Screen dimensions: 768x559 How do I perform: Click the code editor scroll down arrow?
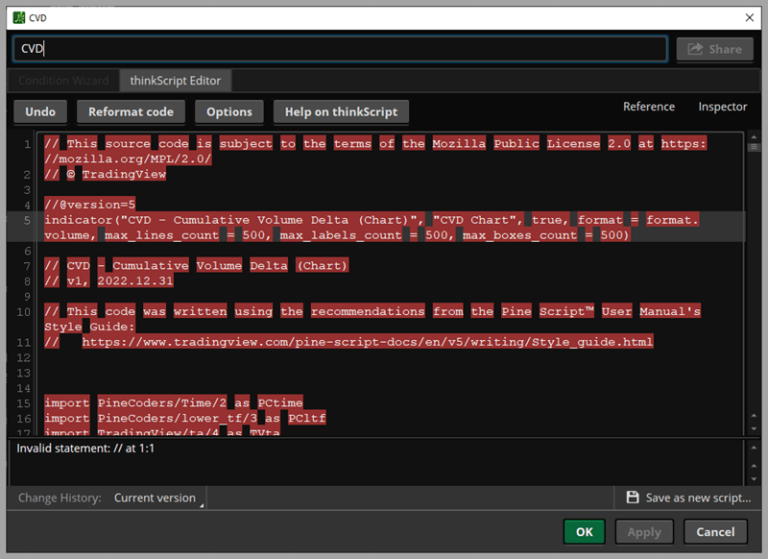tap(753, 428)
